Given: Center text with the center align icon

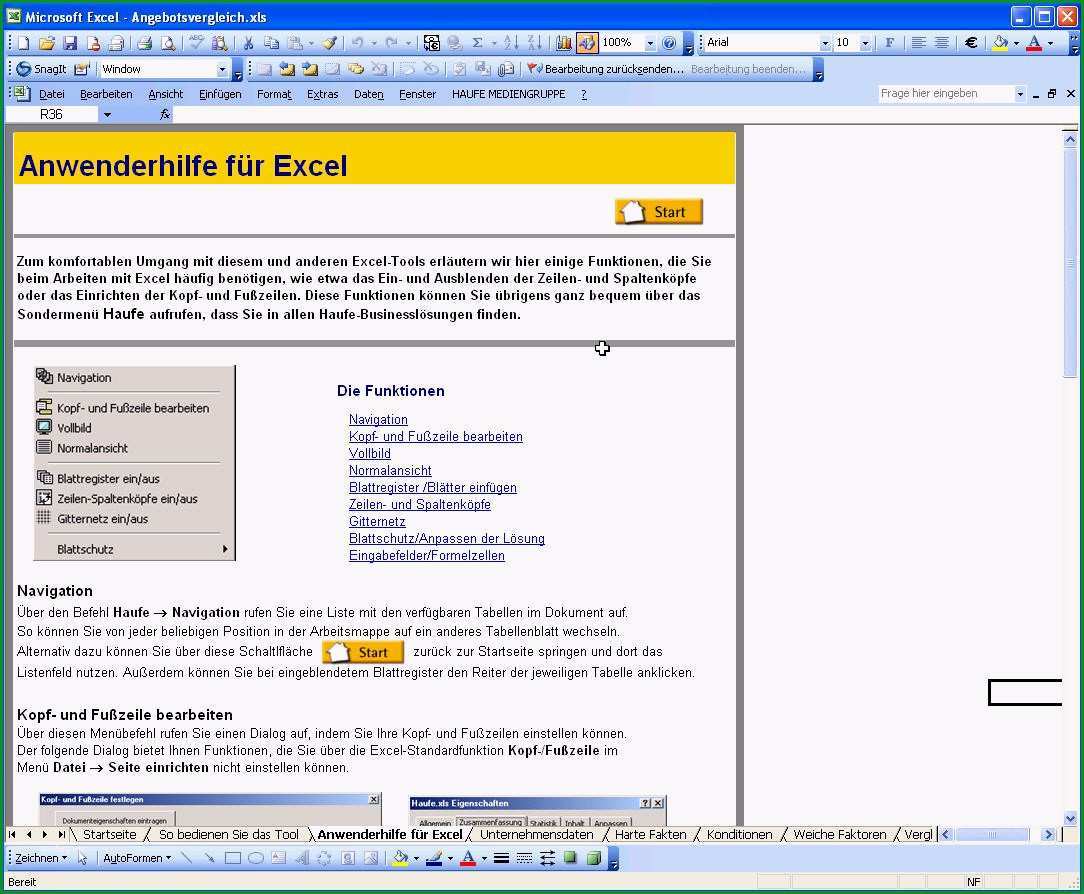Looking at the screenshot, I should (x=941, y=43).
